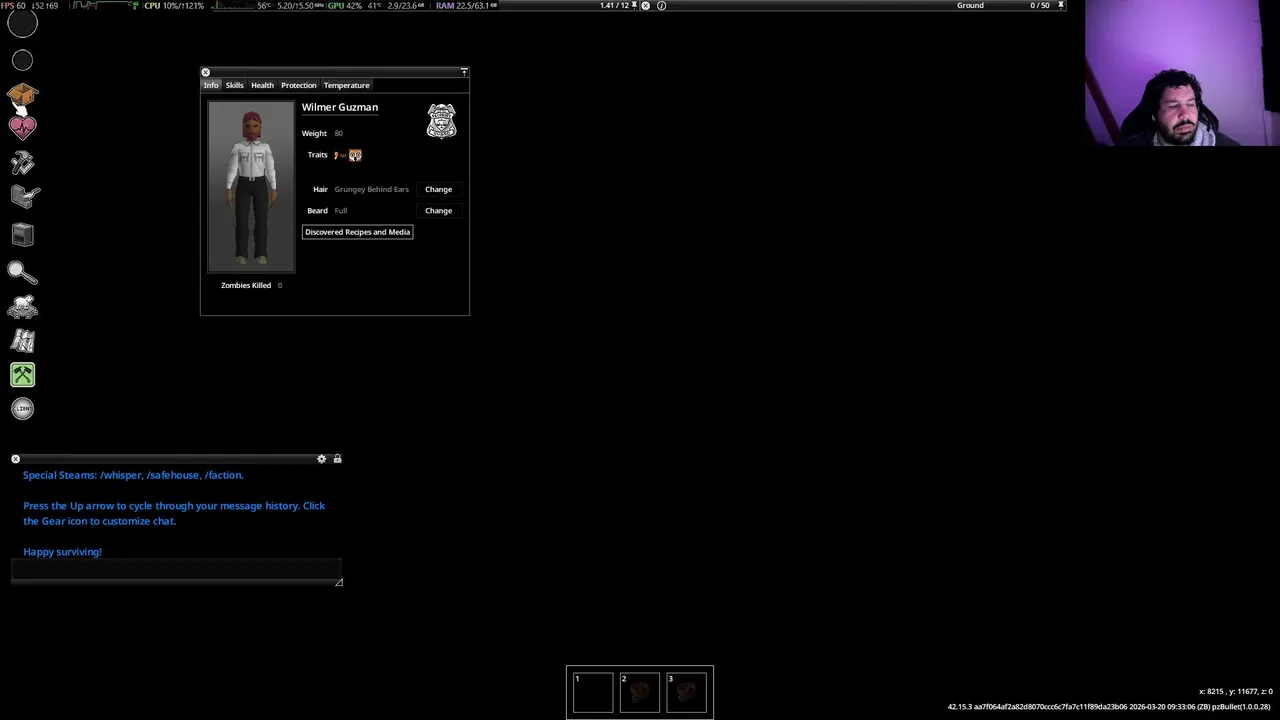The height and width of the screenshot is (720, 1280).
Task: Open the inventory box icon in the sidebar
Action: (x=23, y=94)
